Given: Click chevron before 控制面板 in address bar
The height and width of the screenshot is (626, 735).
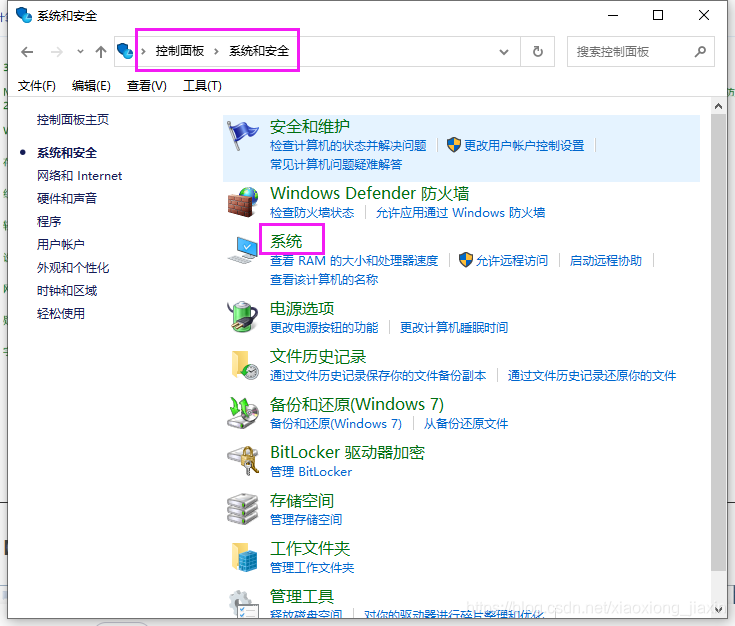Looking at the screenshot, I should pos(143,51).
